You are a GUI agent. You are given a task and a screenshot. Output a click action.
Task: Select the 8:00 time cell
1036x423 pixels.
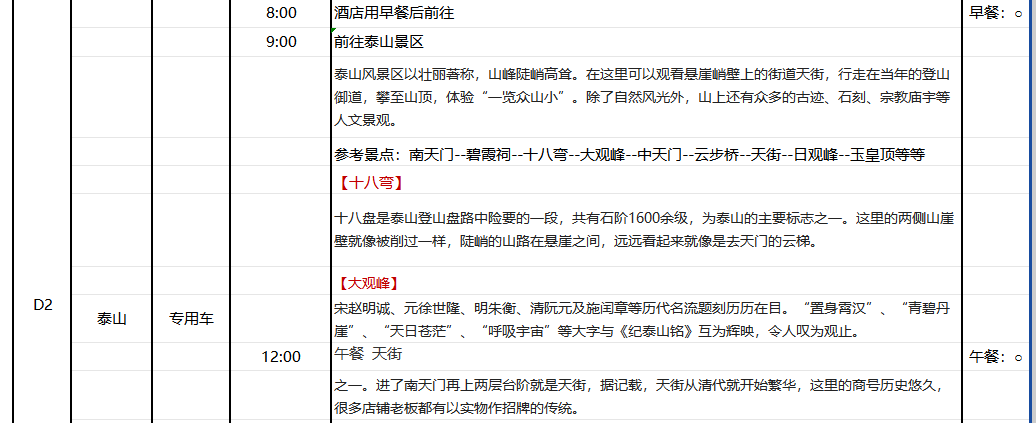(x=281, y=14)
